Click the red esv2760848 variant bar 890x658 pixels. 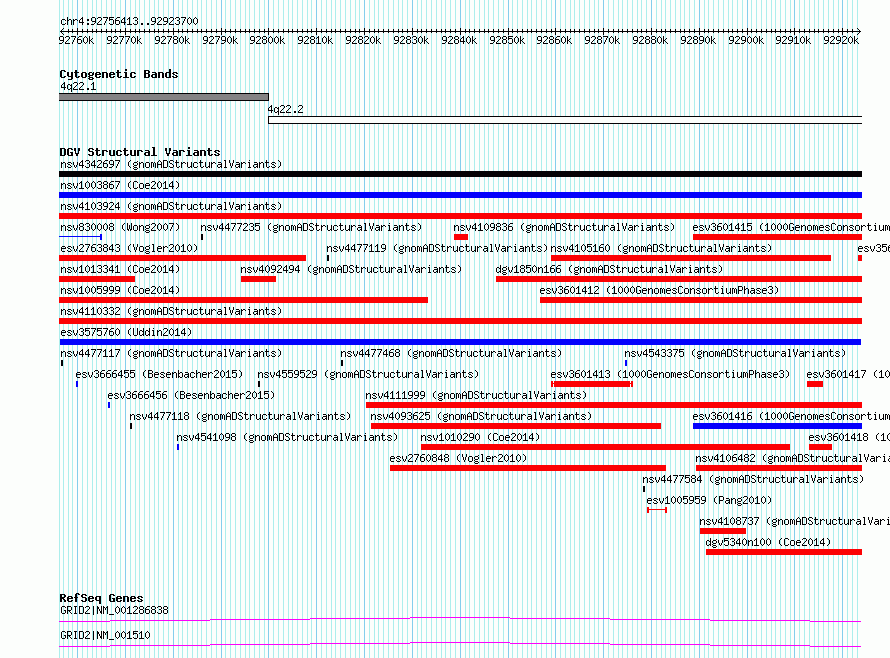coord(527,468)
